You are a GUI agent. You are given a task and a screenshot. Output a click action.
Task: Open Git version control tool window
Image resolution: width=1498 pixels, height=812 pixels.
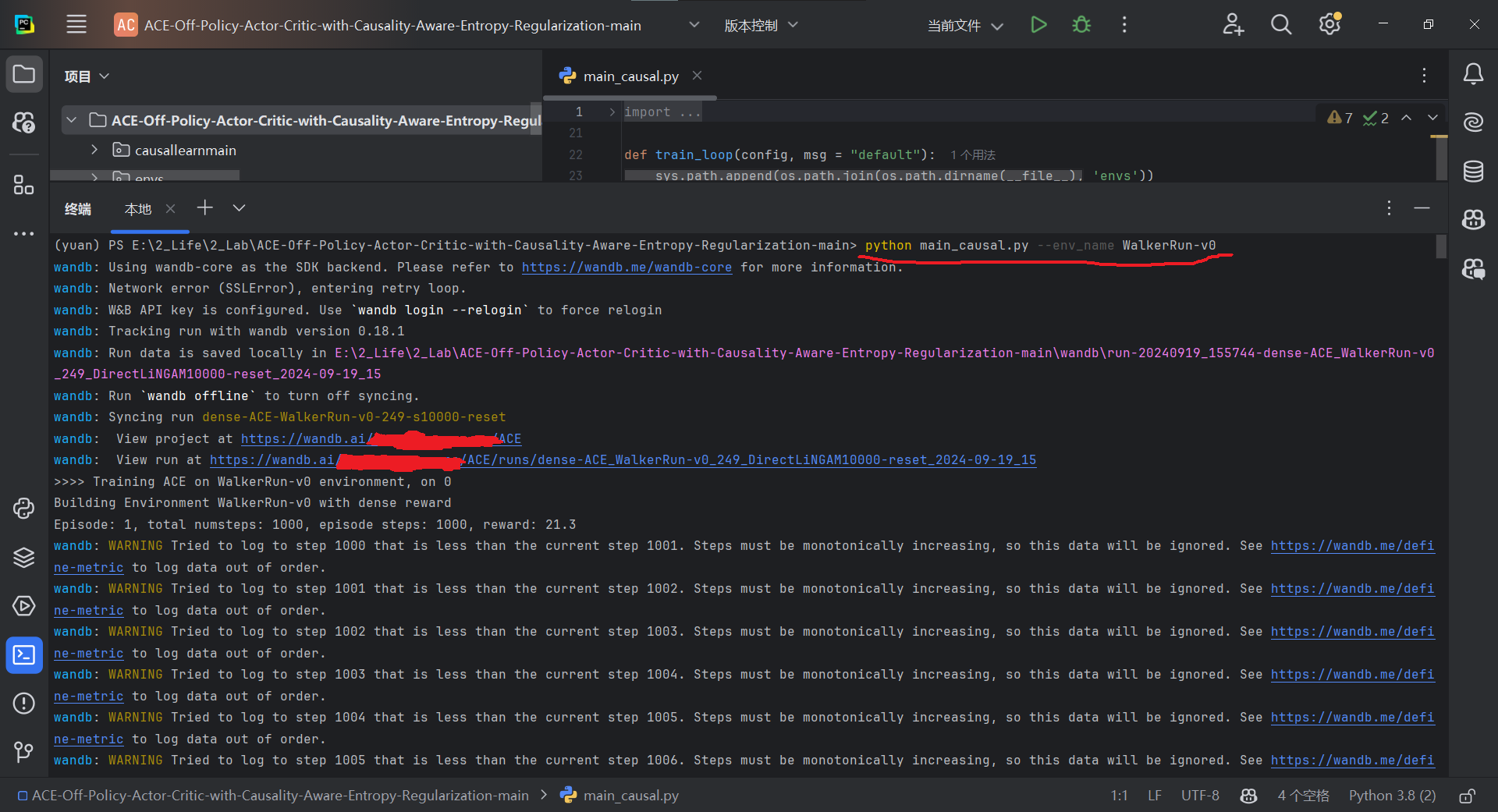coord(24,752)
